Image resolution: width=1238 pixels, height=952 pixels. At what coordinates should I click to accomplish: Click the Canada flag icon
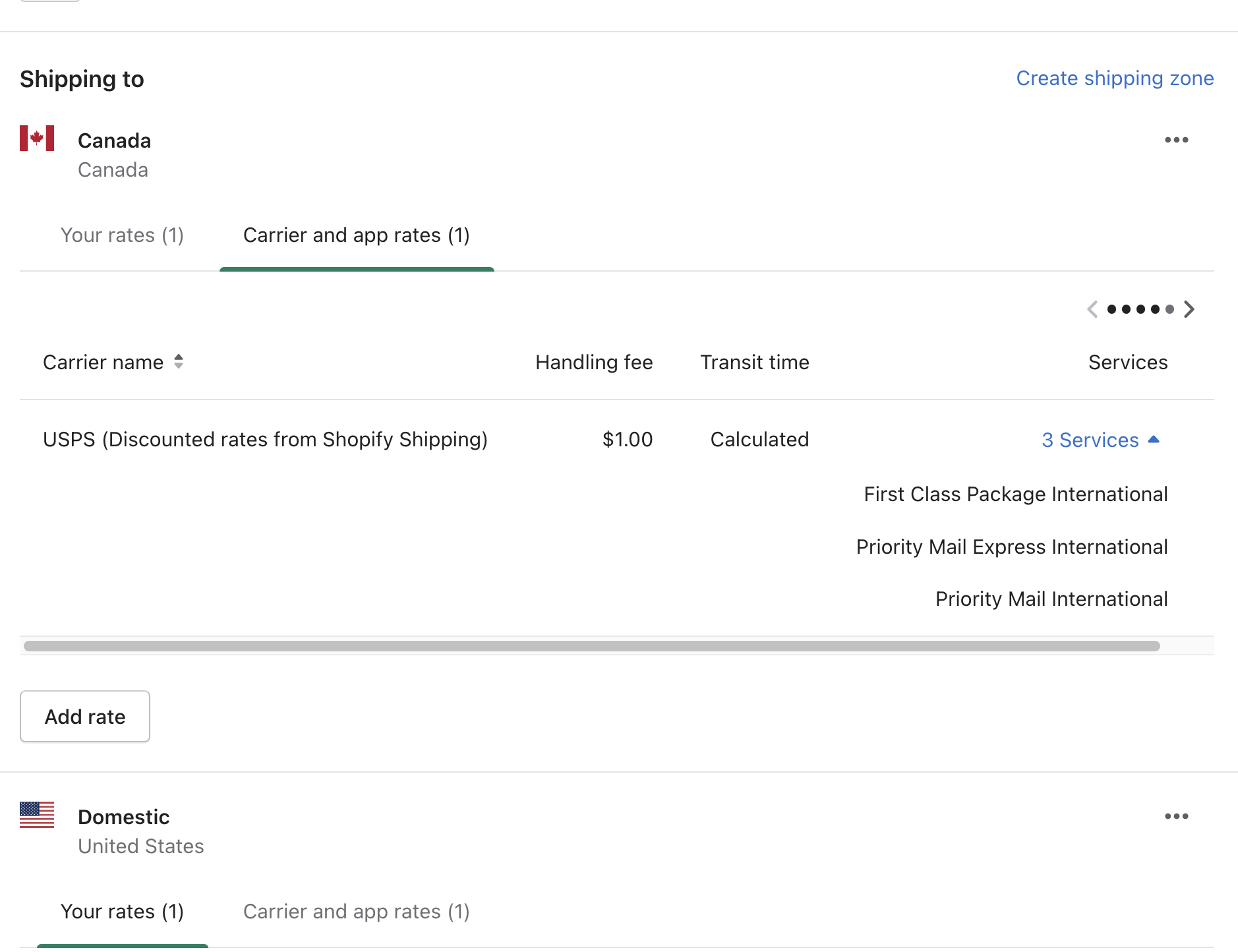tap(37, 138)
